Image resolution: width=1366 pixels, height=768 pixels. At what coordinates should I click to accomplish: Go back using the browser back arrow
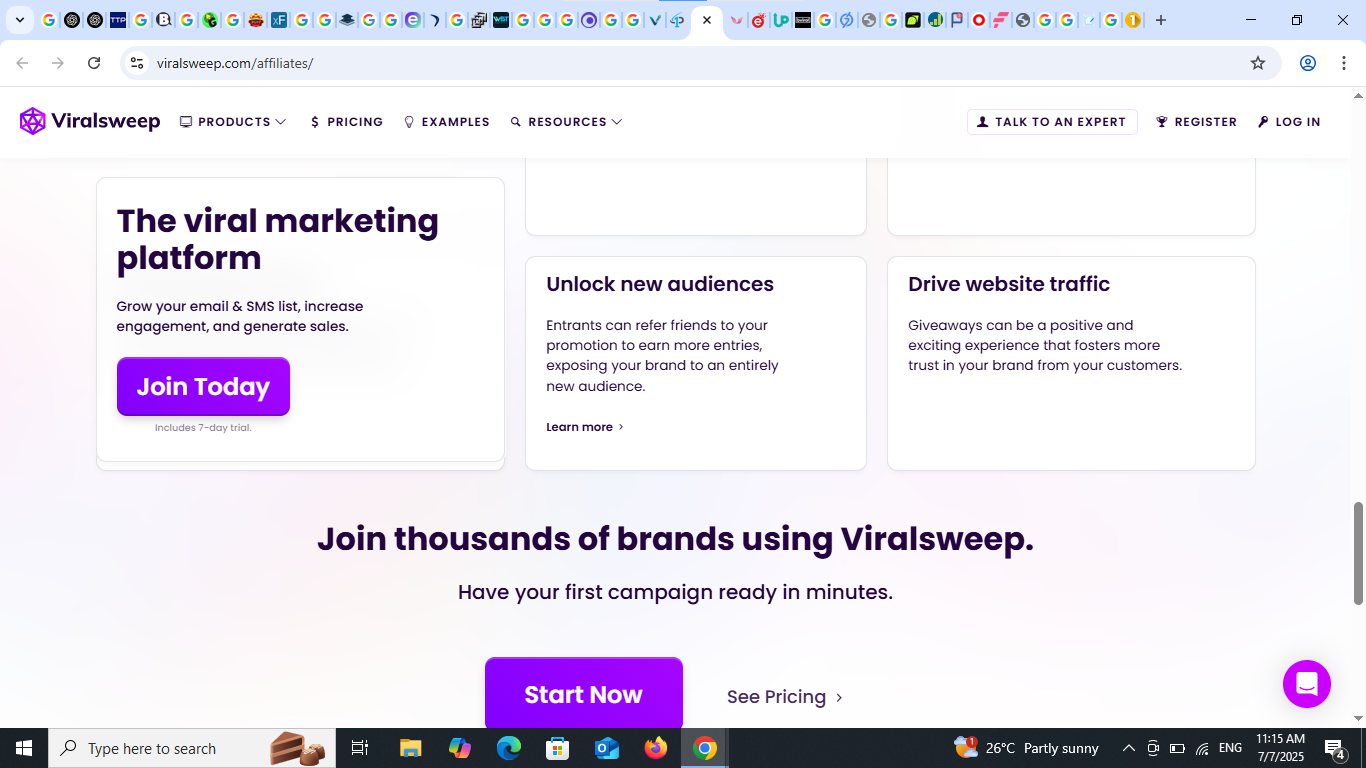click(22, 63)
